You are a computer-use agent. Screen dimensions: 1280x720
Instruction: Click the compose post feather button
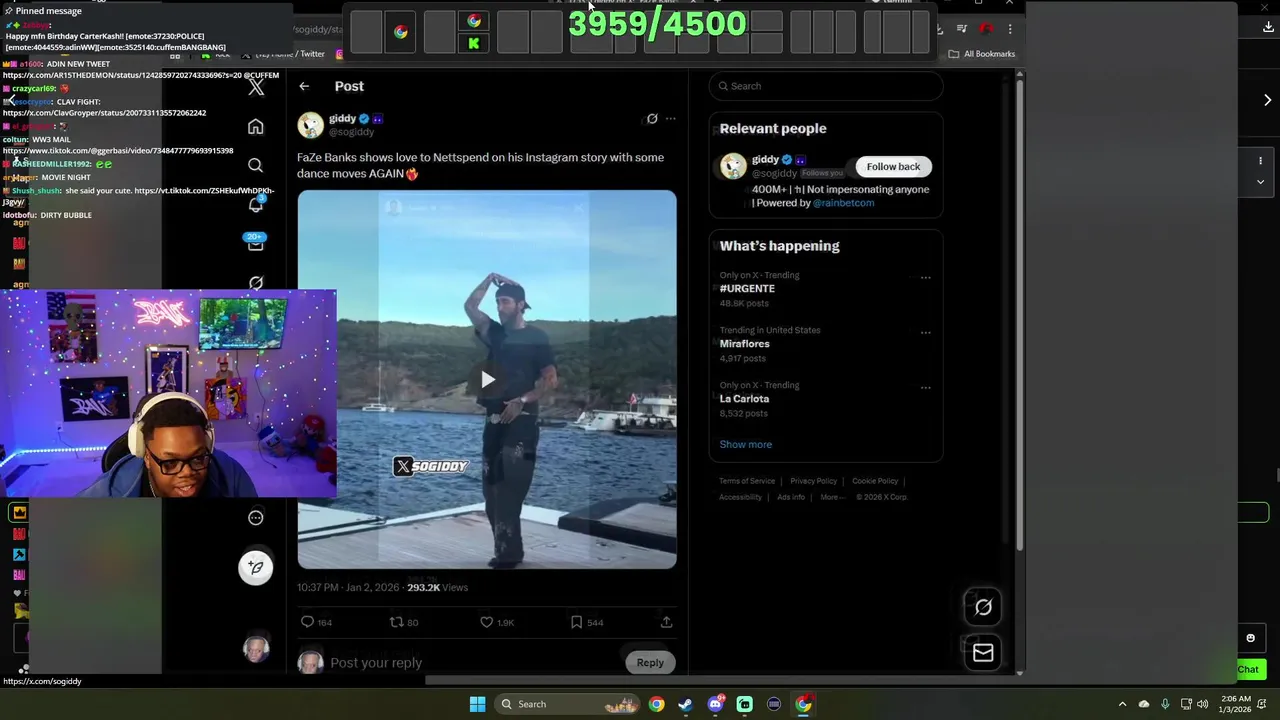point(256,567)
